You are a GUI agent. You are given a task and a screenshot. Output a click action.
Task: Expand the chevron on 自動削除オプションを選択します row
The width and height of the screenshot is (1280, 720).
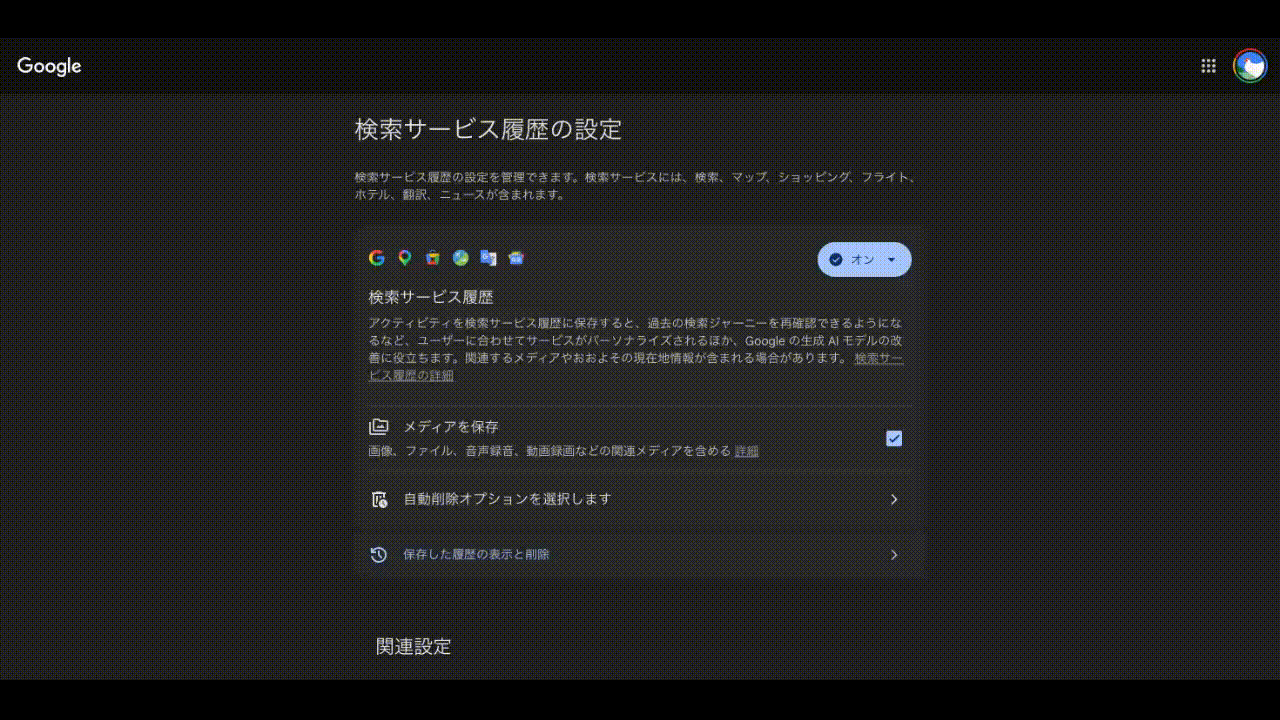pyautogui.click(x=894, y=499)
